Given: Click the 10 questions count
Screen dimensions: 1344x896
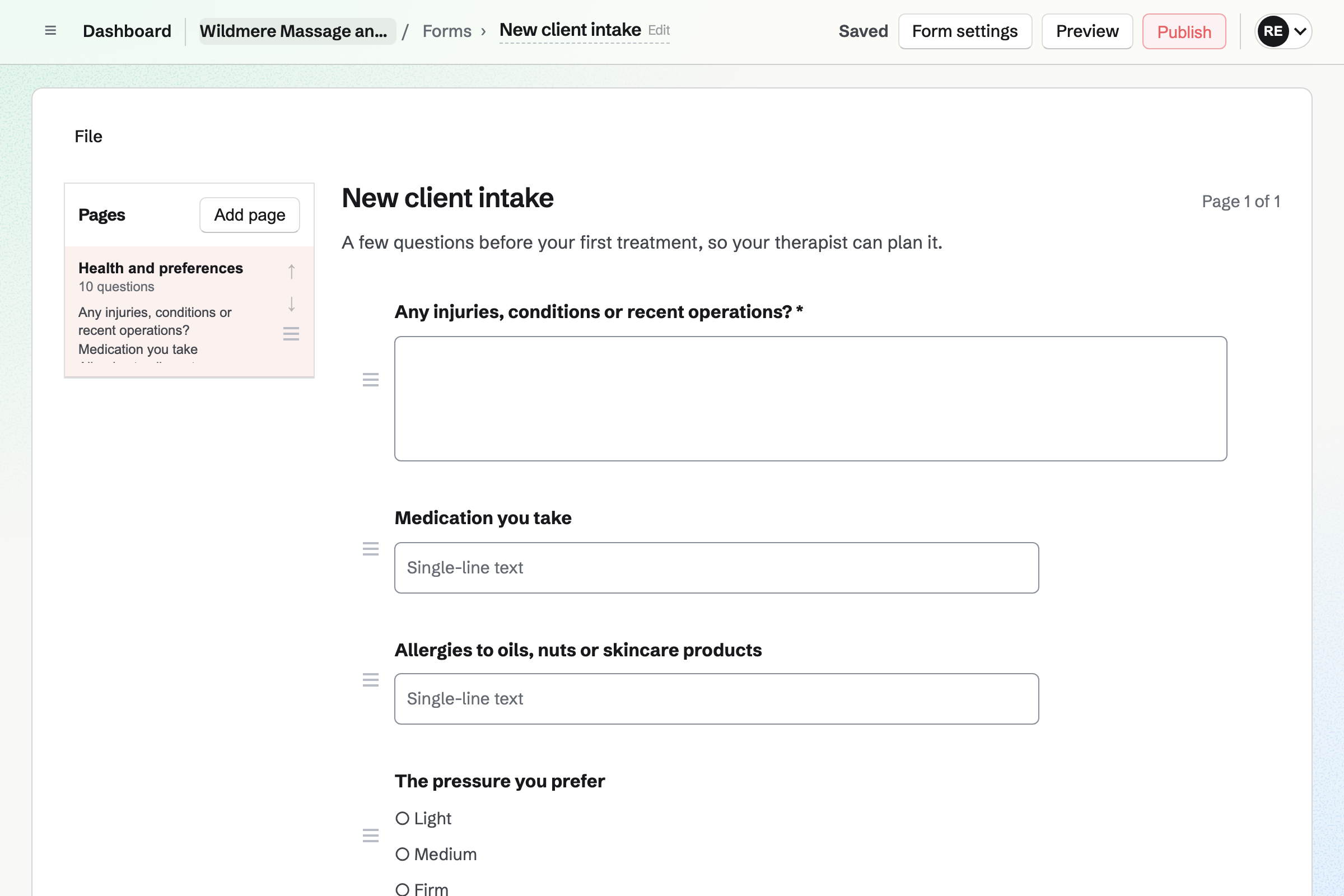Looking at the screenshot, I should (x=116, y=287).
